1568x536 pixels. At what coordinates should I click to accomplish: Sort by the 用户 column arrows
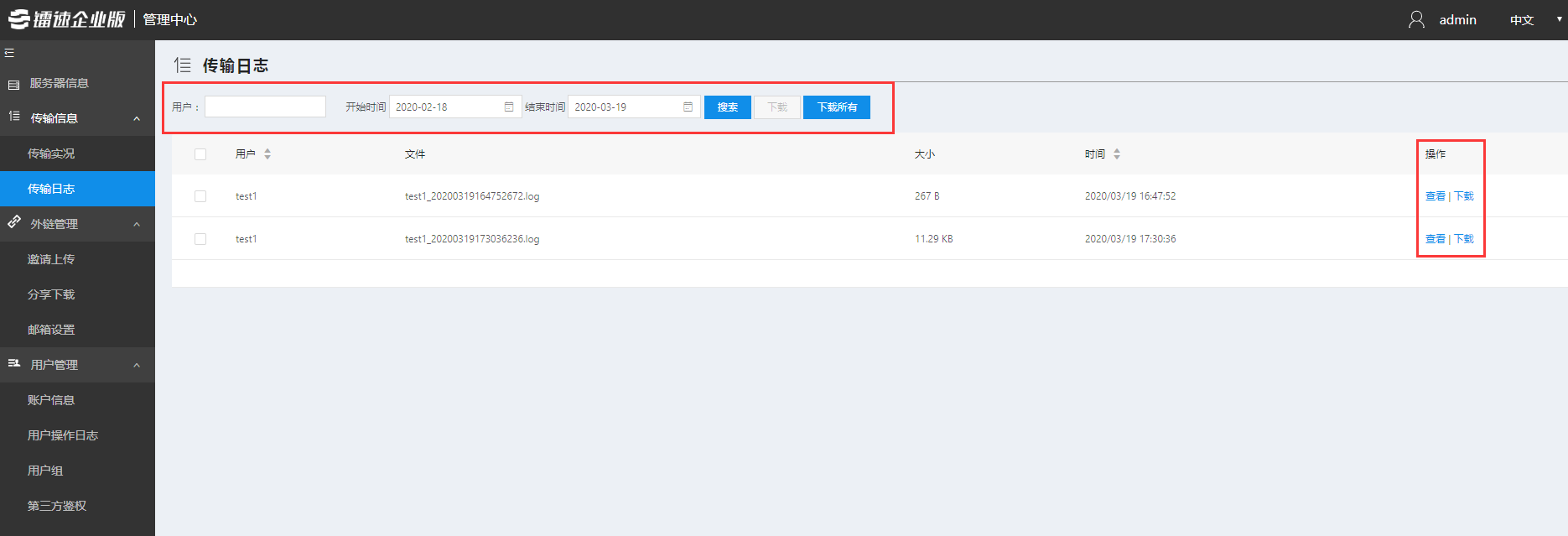click(x=267, y=154)
